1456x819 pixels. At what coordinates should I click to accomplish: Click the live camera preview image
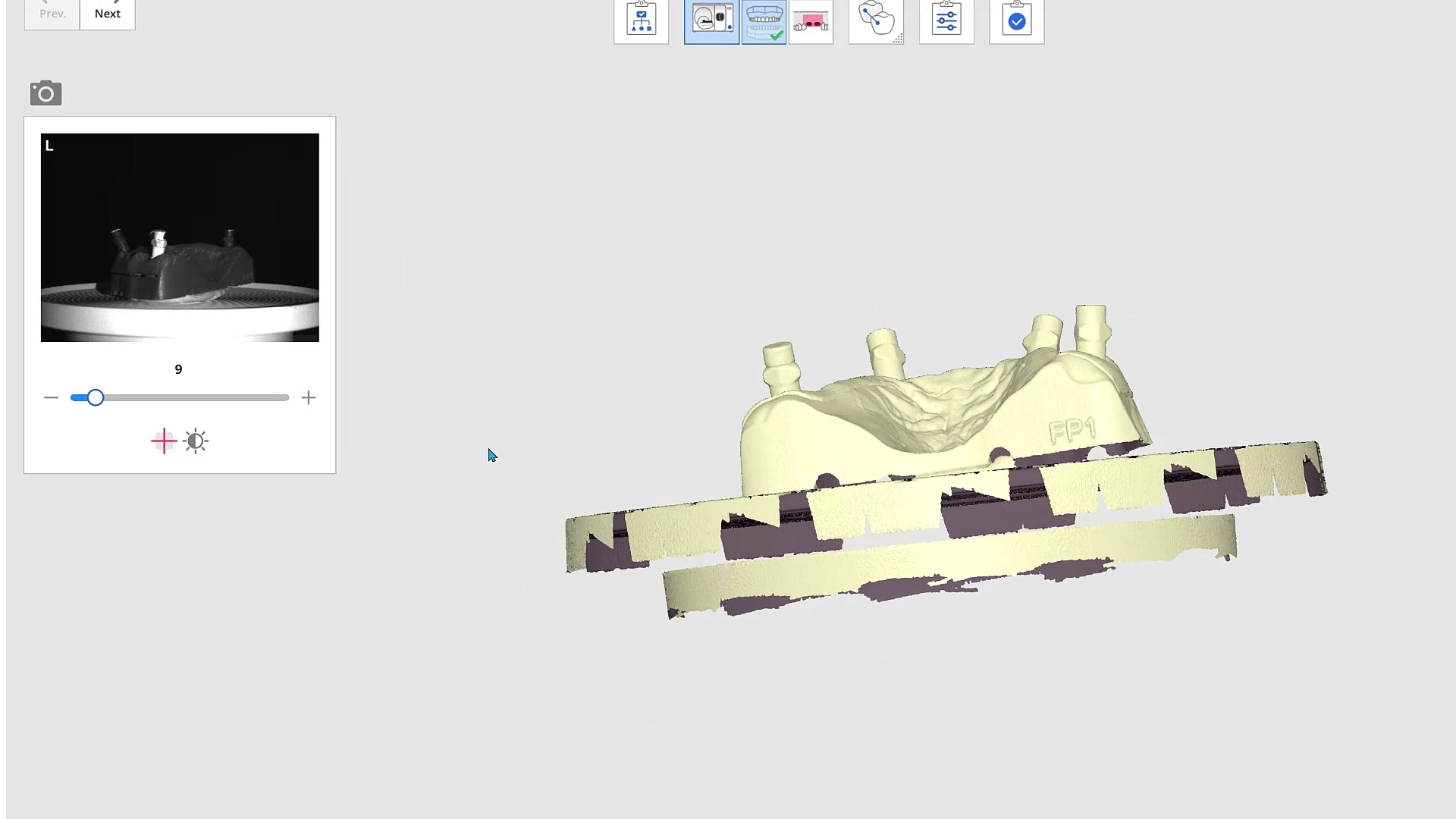point(180,237)
